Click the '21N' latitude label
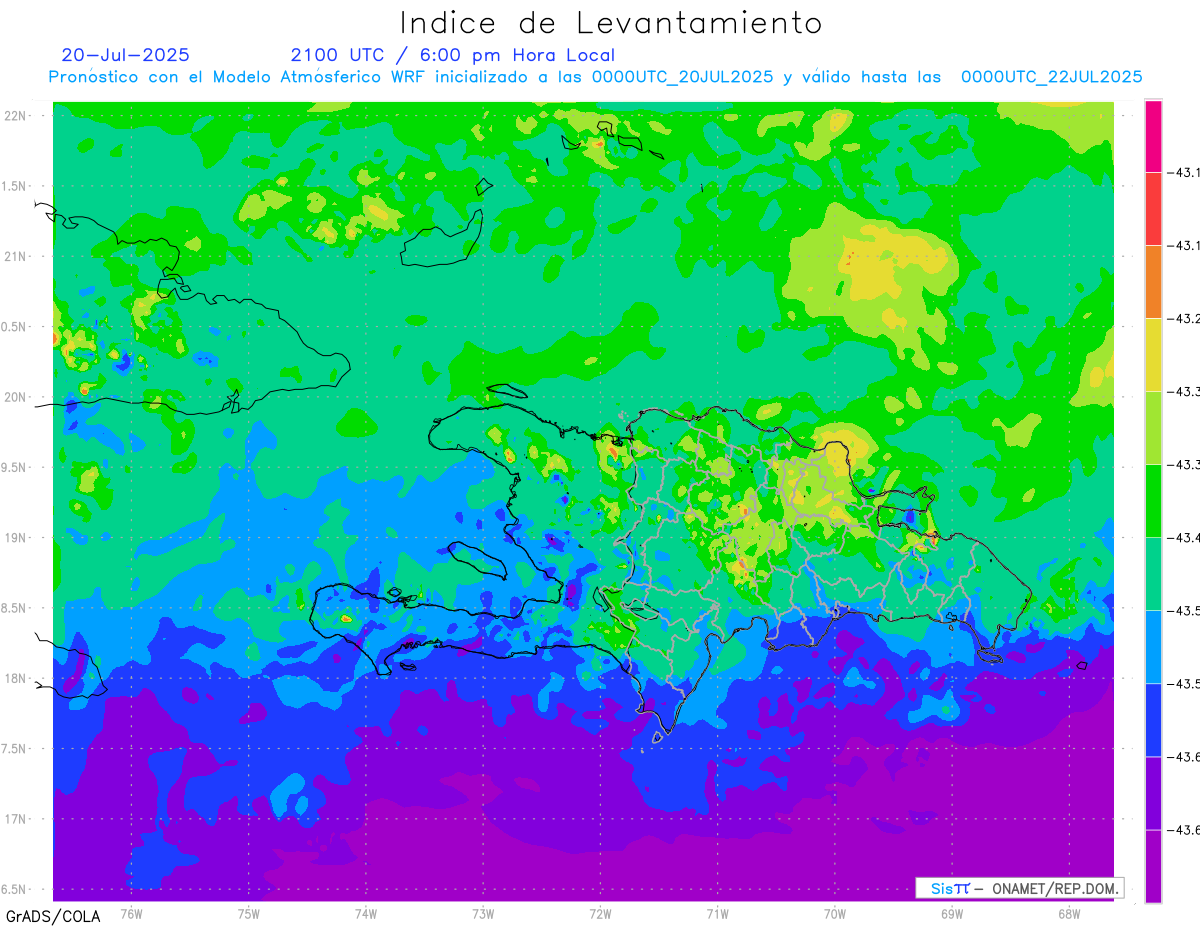The height and width of the screenshot is (927, 1200). pyautogui.click(x=17, y=256)
